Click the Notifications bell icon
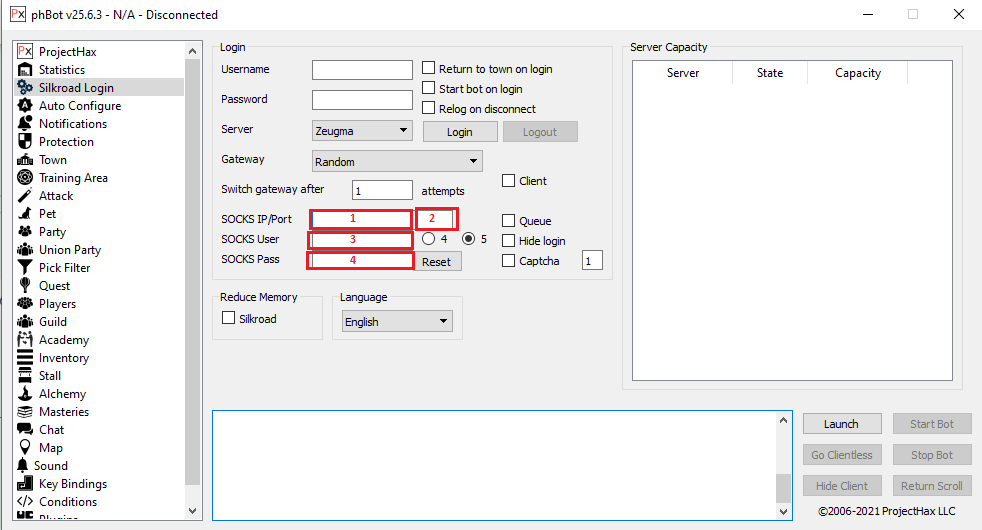 (25, 124)
